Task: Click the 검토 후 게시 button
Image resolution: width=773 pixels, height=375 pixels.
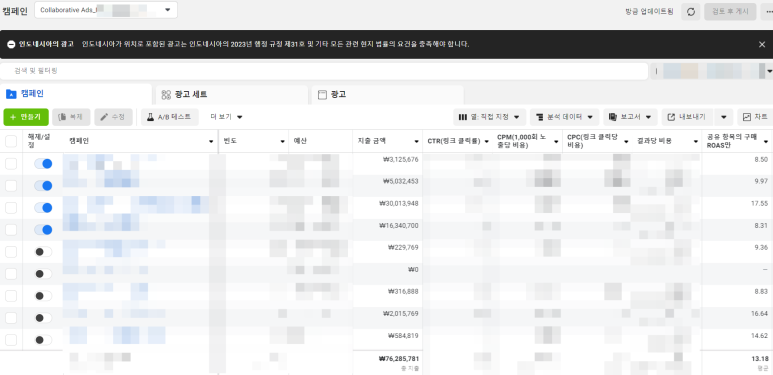Action: point(731,12)
